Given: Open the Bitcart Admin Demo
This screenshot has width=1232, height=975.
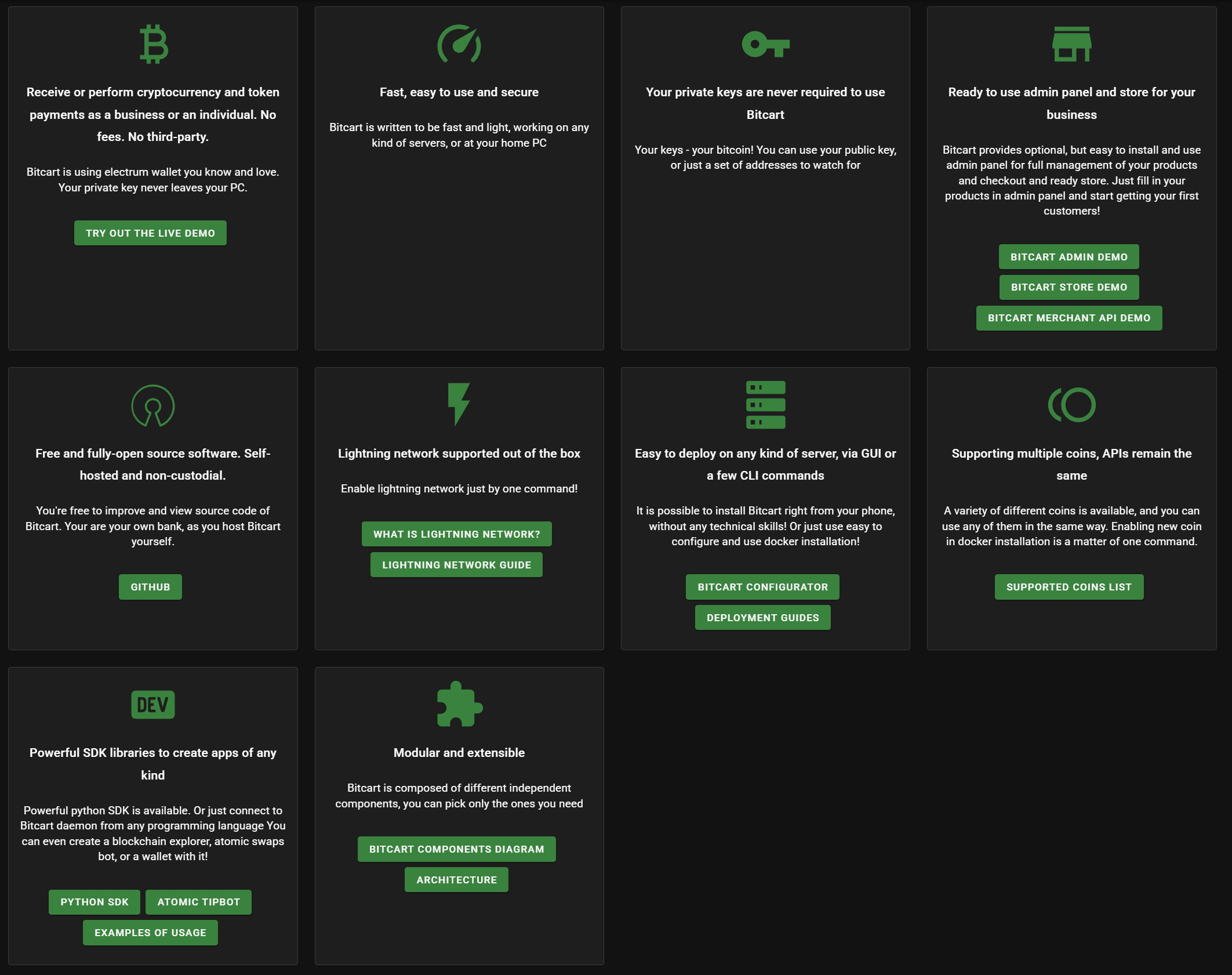Looking at the screenshot, I should pos(1069,257).
